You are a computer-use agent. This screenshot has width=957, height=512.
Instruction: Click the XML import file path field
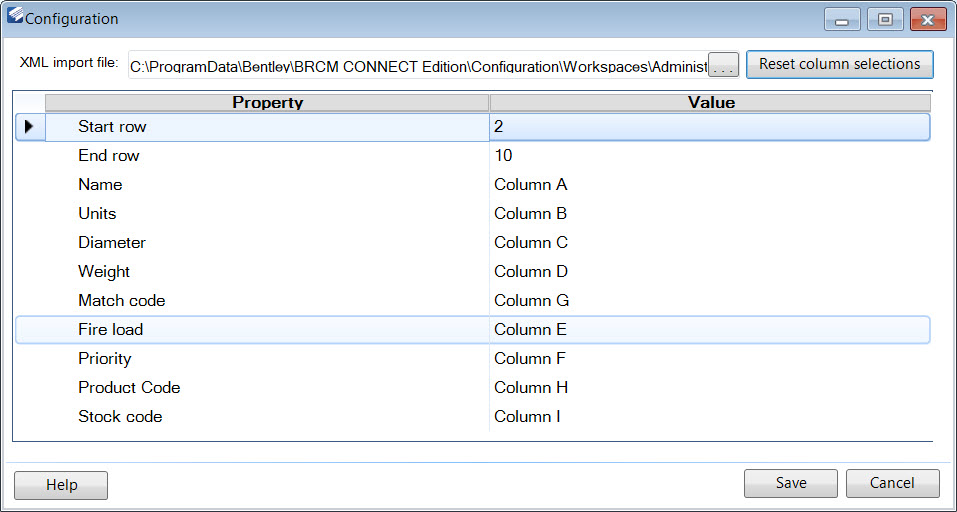418,65
